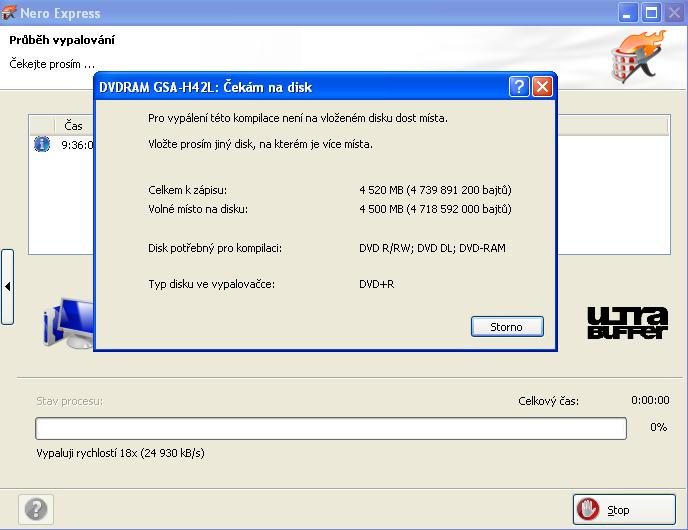The width and height of the screenshot is (688, 530).
Task: Click the 0:00:00 total time value
Action: (650, 400)
